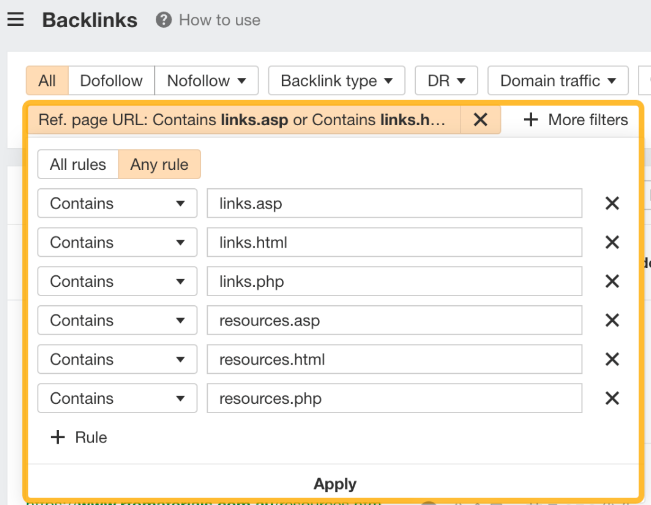Open the hamburger menu icon
This screenshot has width=651, height=505.
[x=15, y=20]
